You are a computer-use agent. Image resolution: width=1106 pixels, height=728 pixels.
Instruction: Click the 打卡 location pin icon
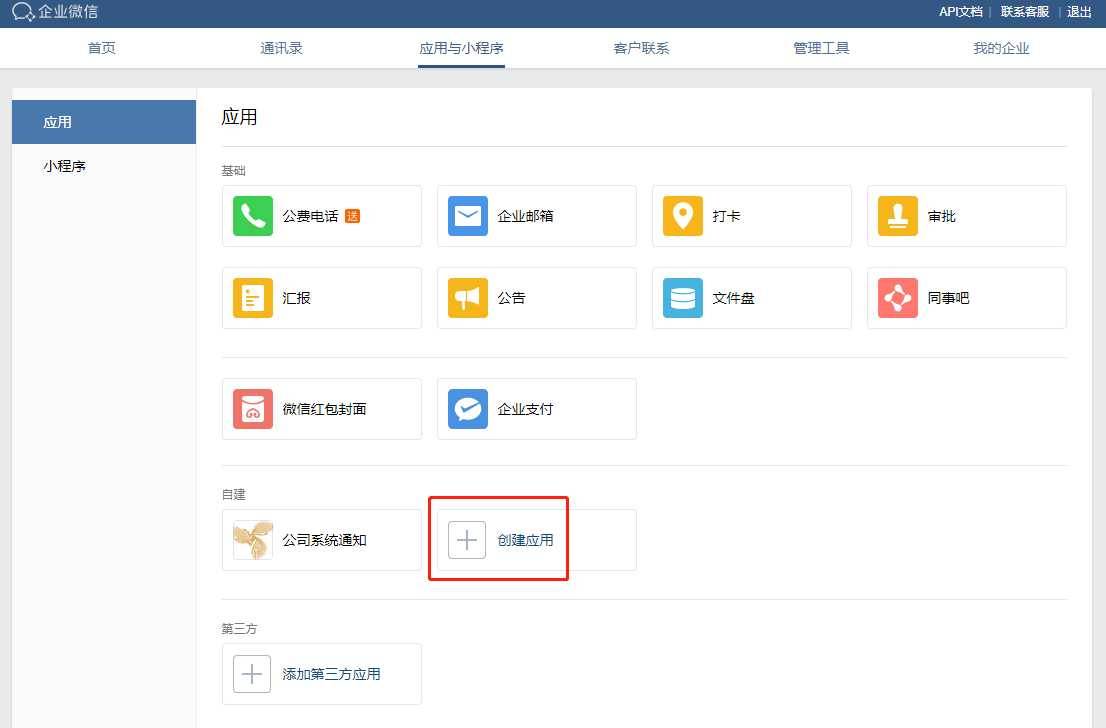(683, 216)
